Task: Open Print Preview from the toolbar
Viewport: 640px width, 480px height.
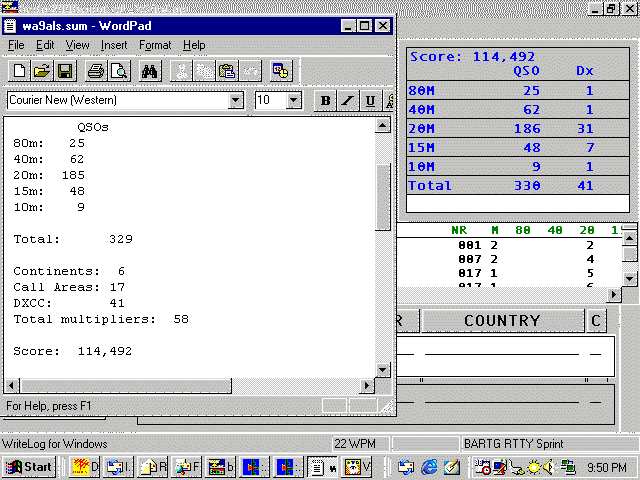Action: 118,71
